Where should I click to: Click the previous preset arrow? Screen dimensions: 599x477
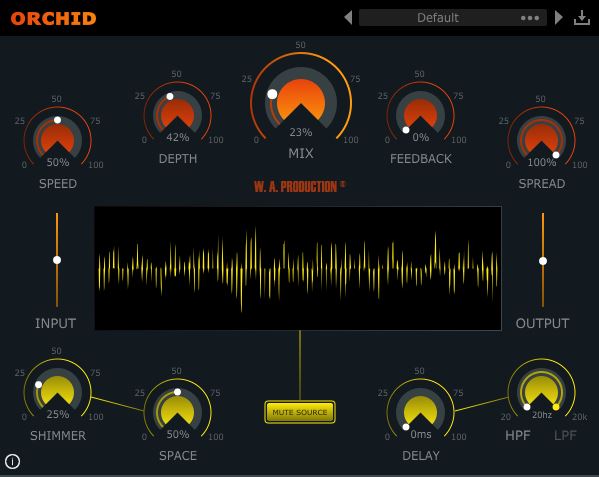coord(348,18)
